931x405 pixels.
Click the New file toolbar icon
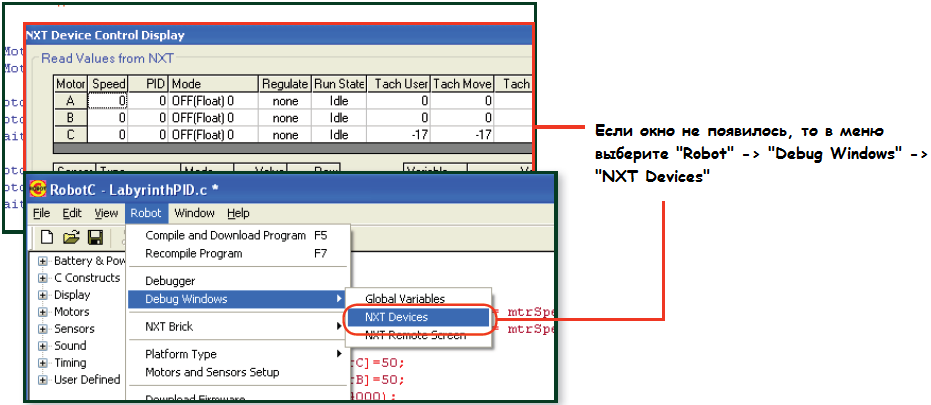(x=47, y=238)
